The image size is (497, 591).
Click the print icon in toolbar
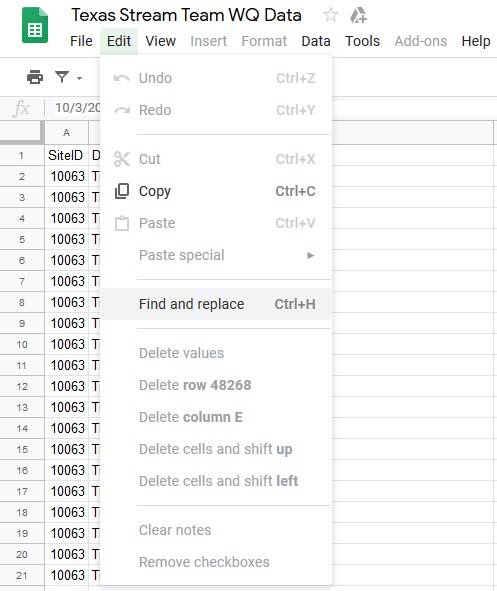[x=35, y=77]
